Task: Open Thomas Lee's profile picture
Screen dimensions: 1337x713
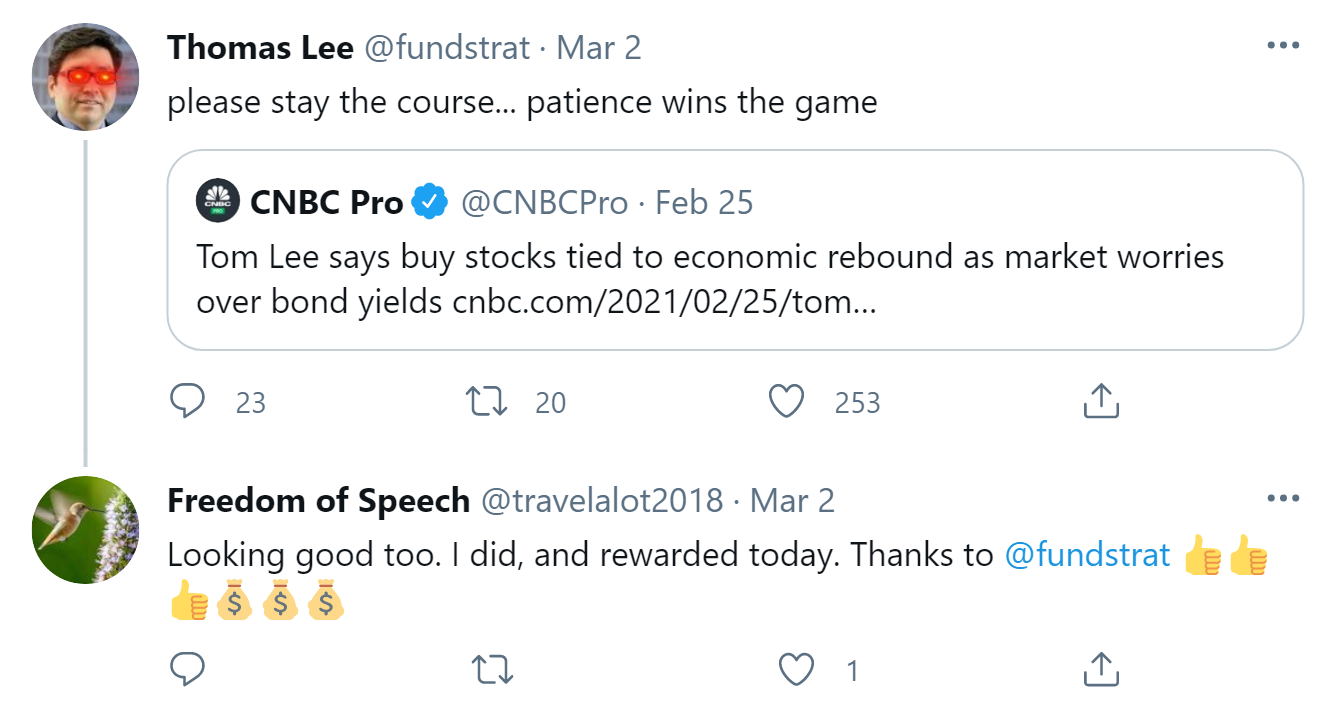Action: pos(85,77)
